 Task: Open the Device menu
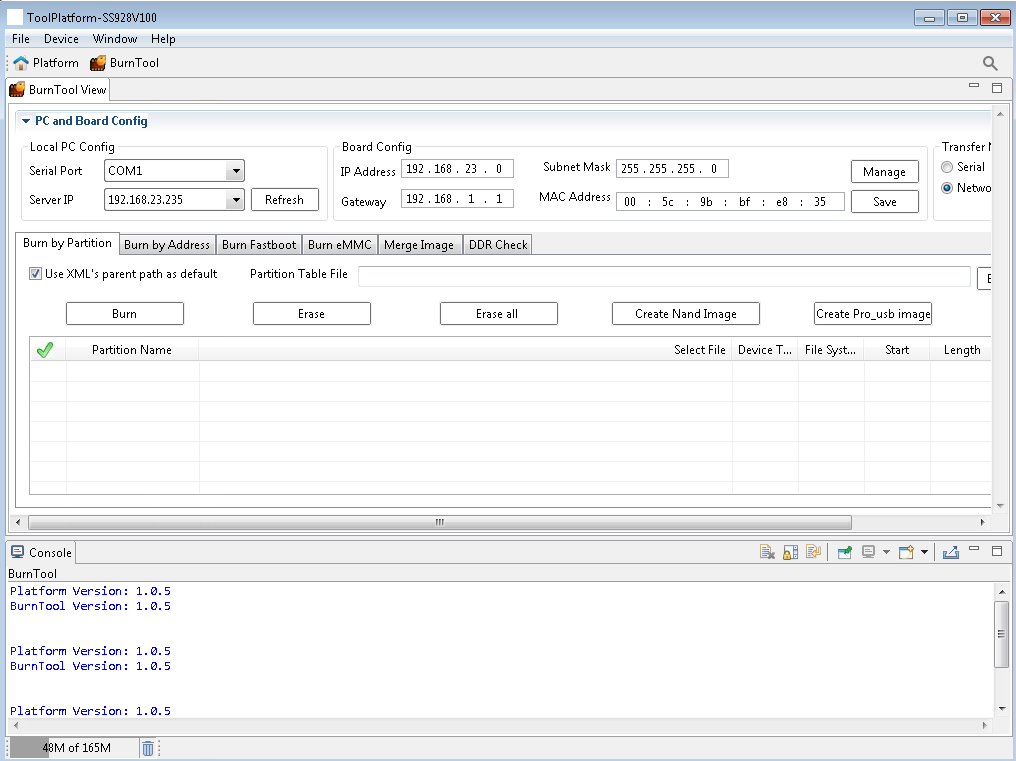[x=61, y=39]
